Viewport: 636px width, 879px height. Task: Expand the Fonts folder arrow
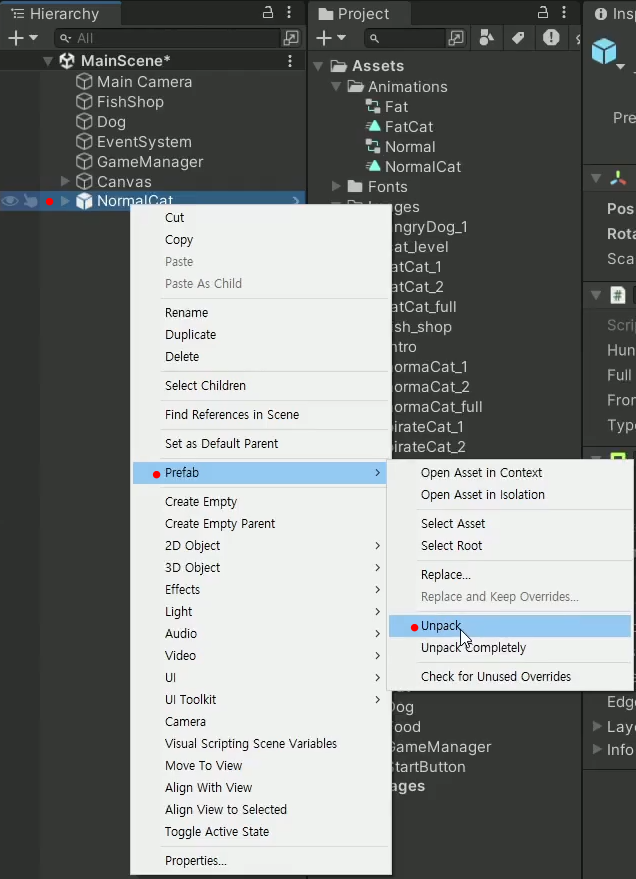pos(336,186)
